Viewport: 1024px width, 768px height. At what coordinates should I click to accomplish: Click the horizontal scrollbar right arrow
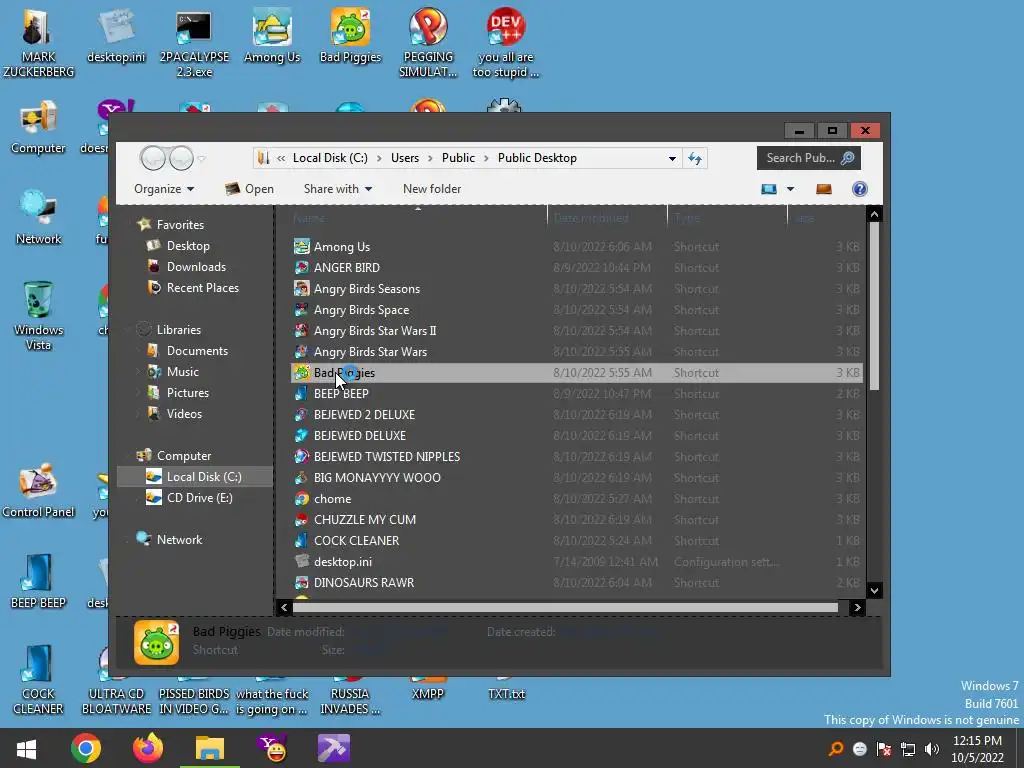857,608
